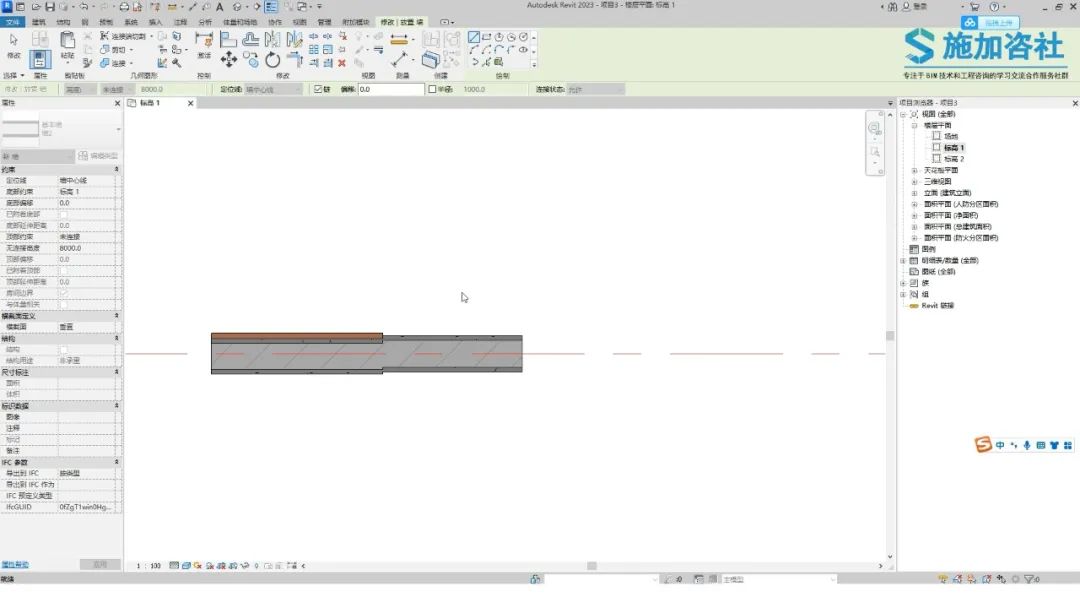Open the 定位线 dropdown in options bar
Image resolution: width=1080 pixels, height=608 pixels.
(273, 90)
